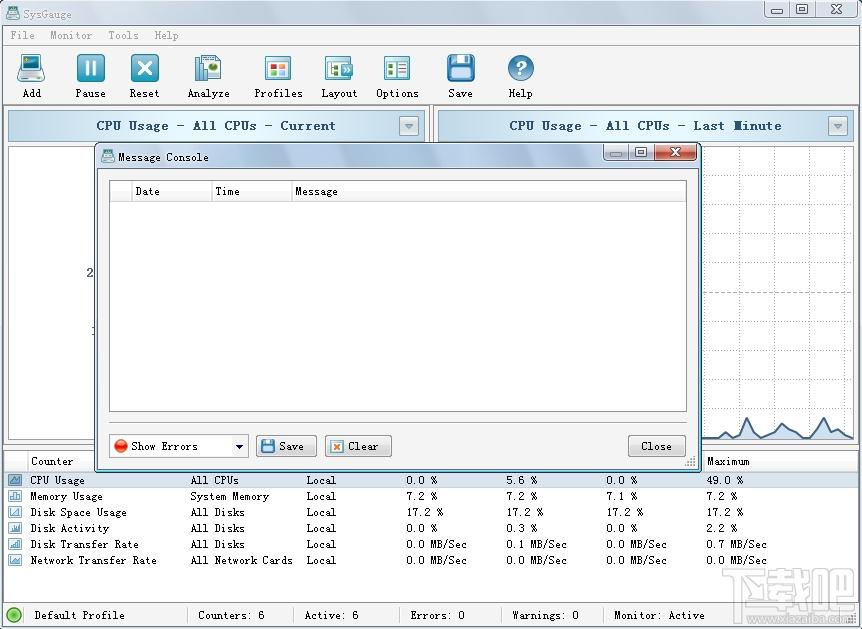This screenshot has width=862, height=629.
Task: Pause monitoring with the Pause icon
Action: (x=90, y=69)
